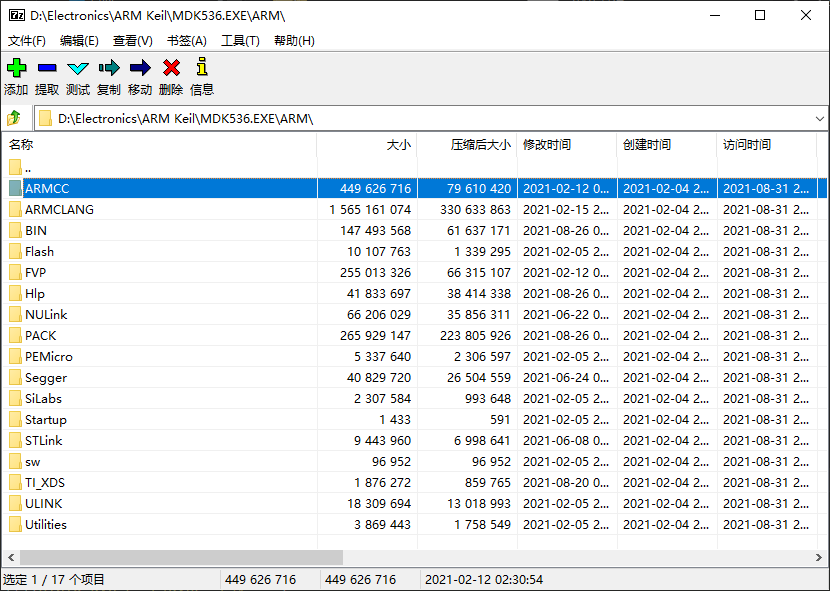Select the ULINK folder name
Image resolution: width=830 pixels, height=591 pixels.
point(44,504)
